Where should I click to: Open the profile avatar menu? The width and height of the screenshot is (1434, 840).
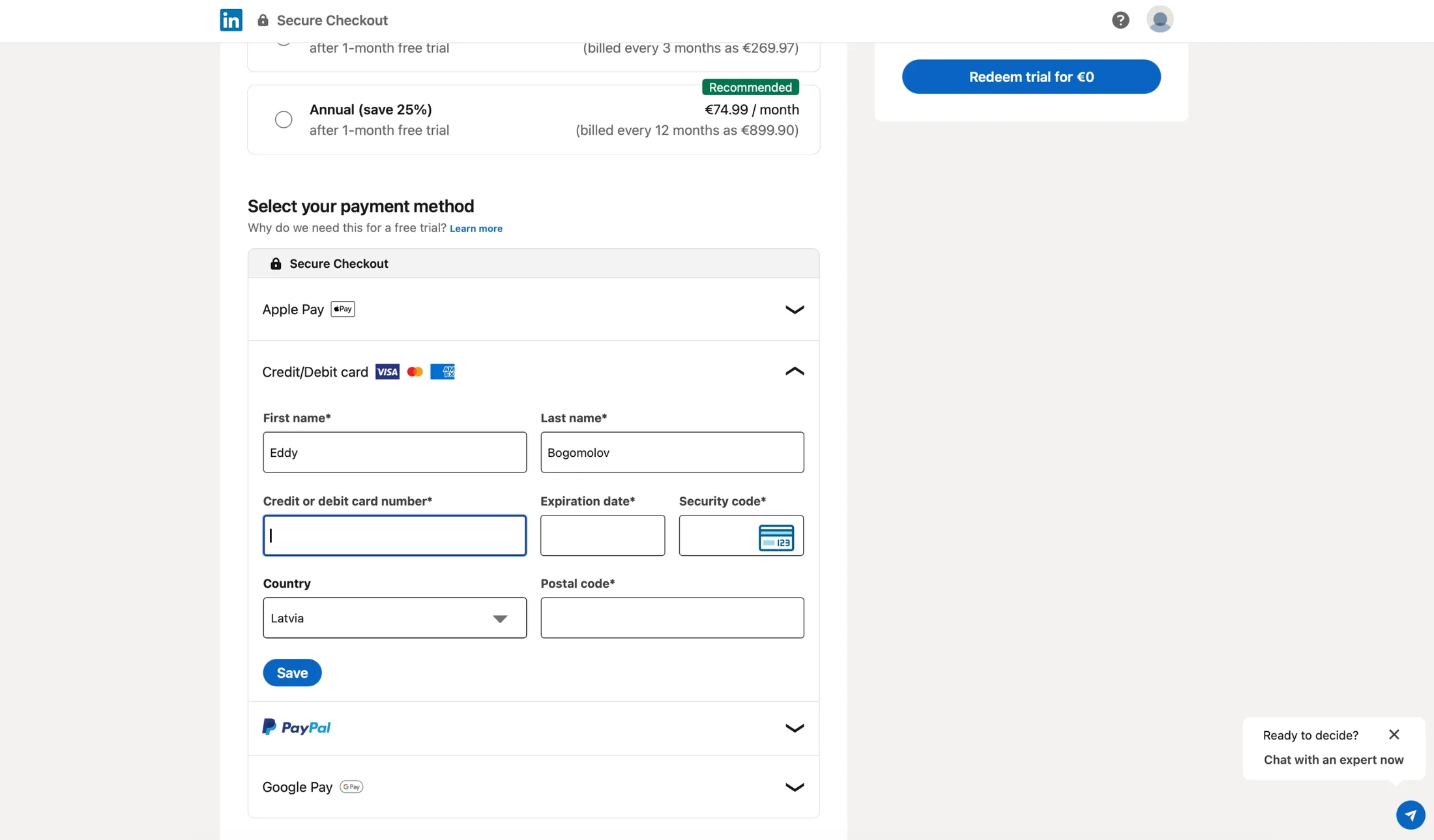[x=1160, y=20]
